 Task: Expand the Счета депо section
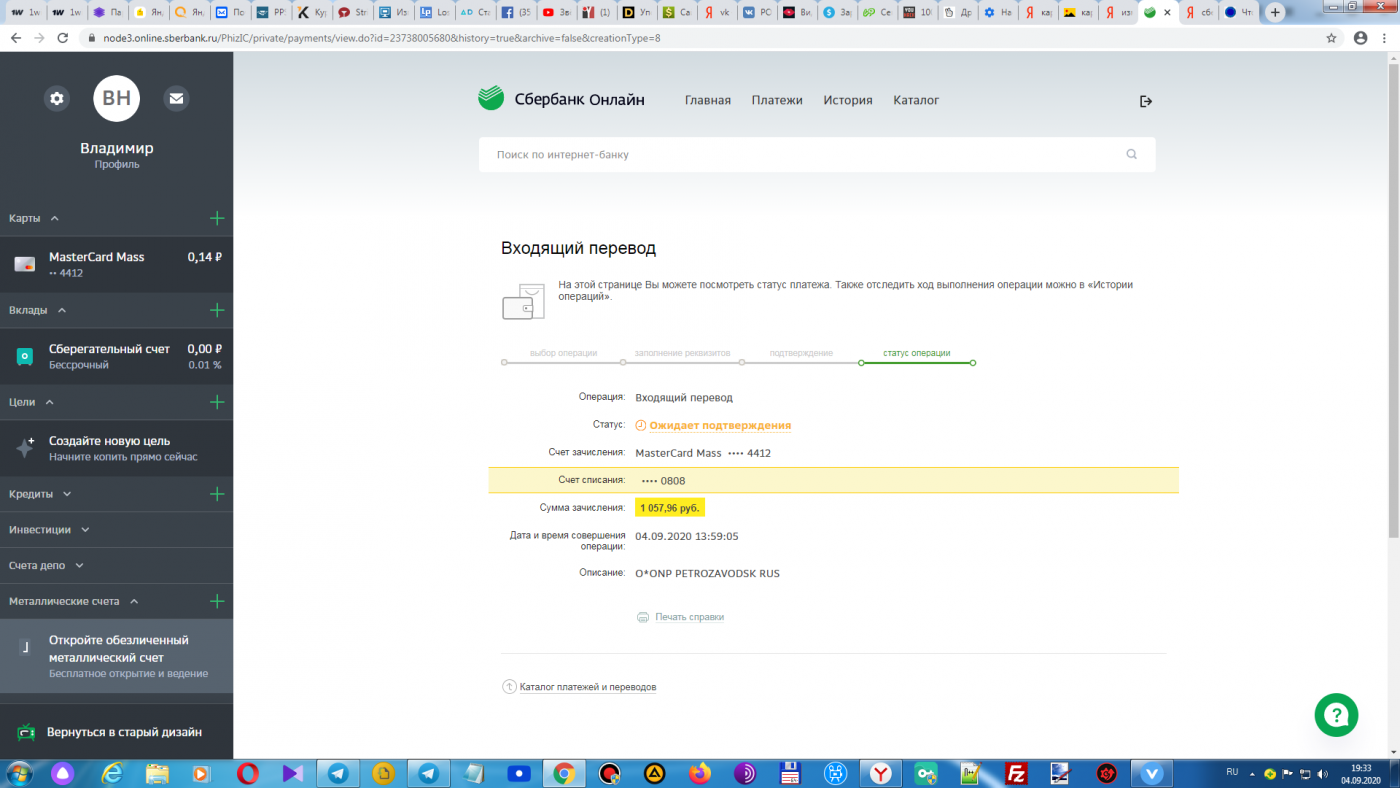click(x=79, y=566)
